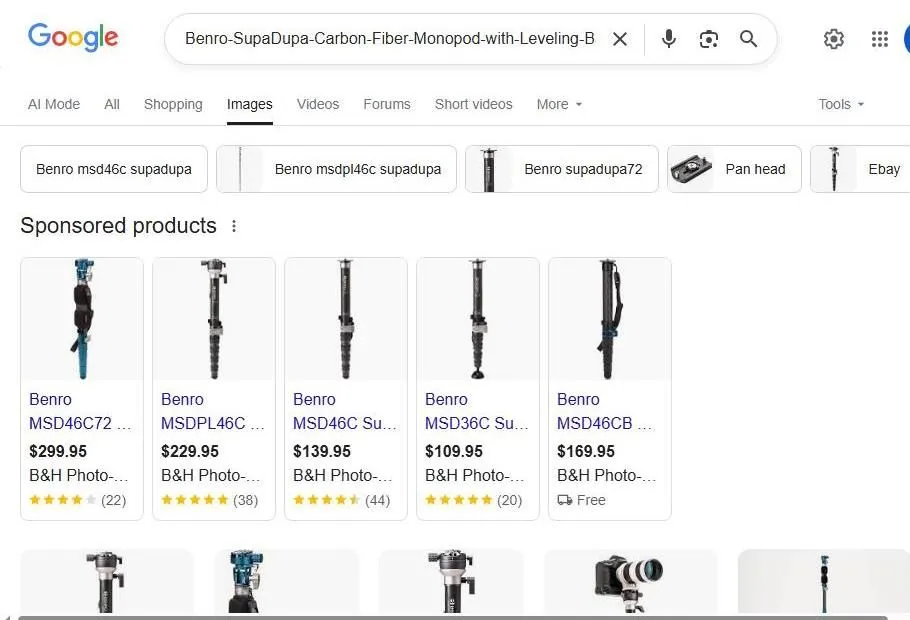Click the $109.95 monopod product thumbnail

pyautogui.click(x=477, y=318)
